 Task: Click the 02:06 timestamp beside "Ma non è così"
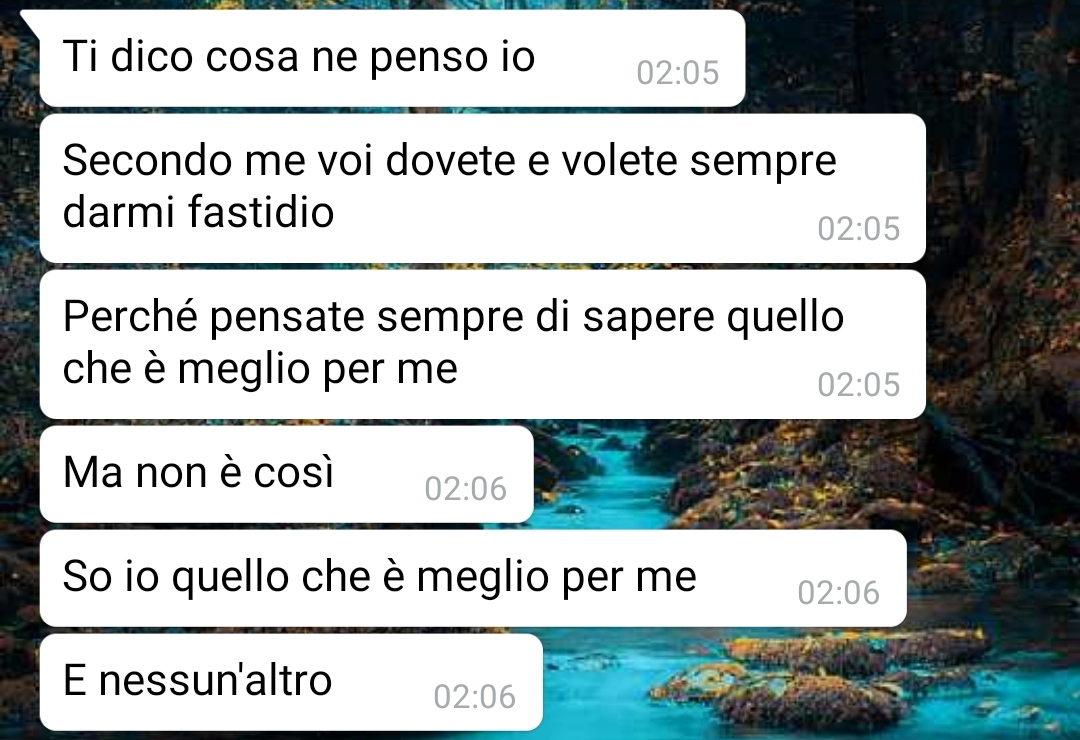[466, 489]
